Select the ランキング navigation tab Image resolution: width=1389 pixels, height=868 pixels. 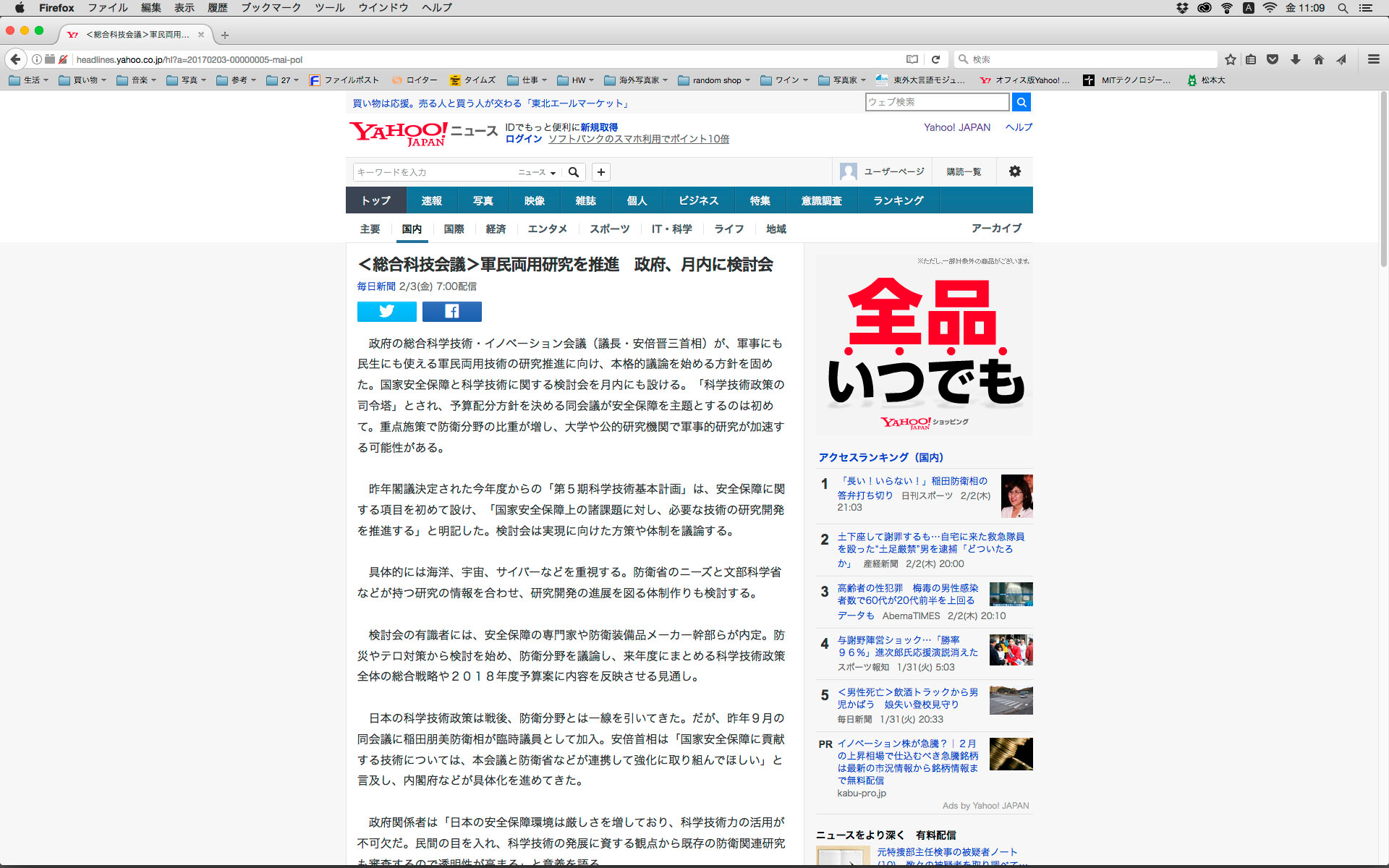point(898,200)
